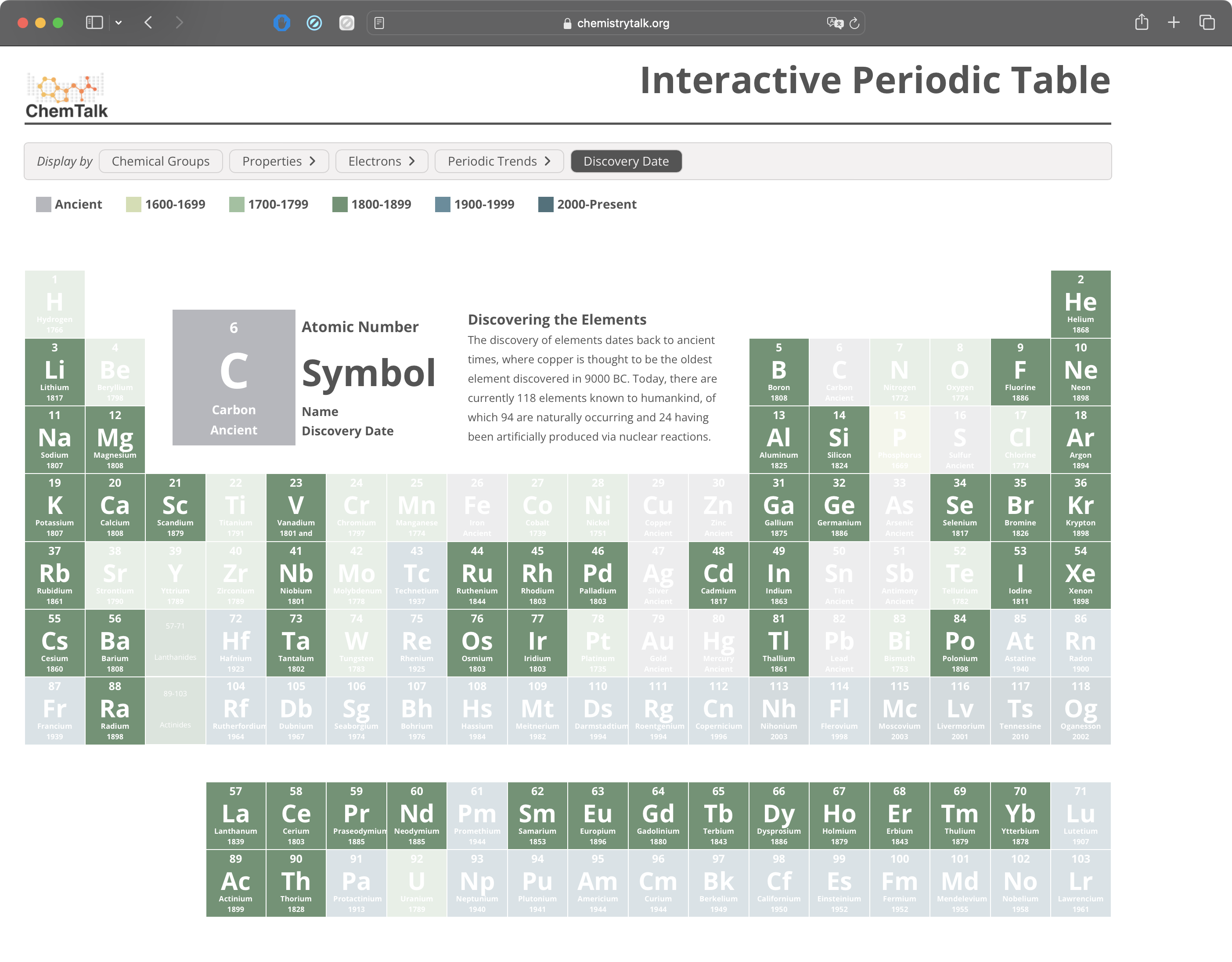The height and width of the screenshot is (962, 1232).
Task: Click the blue hand blocker extension icon
Action: [x=281, y=22]
